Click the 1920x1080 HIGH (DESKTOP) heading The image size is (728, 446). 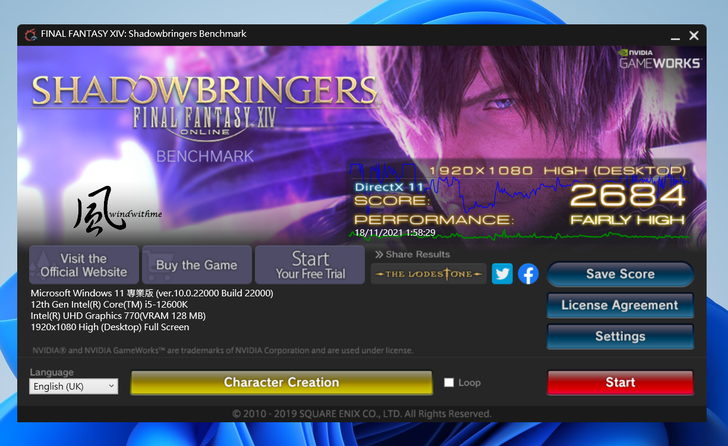[x=557, y=171]
